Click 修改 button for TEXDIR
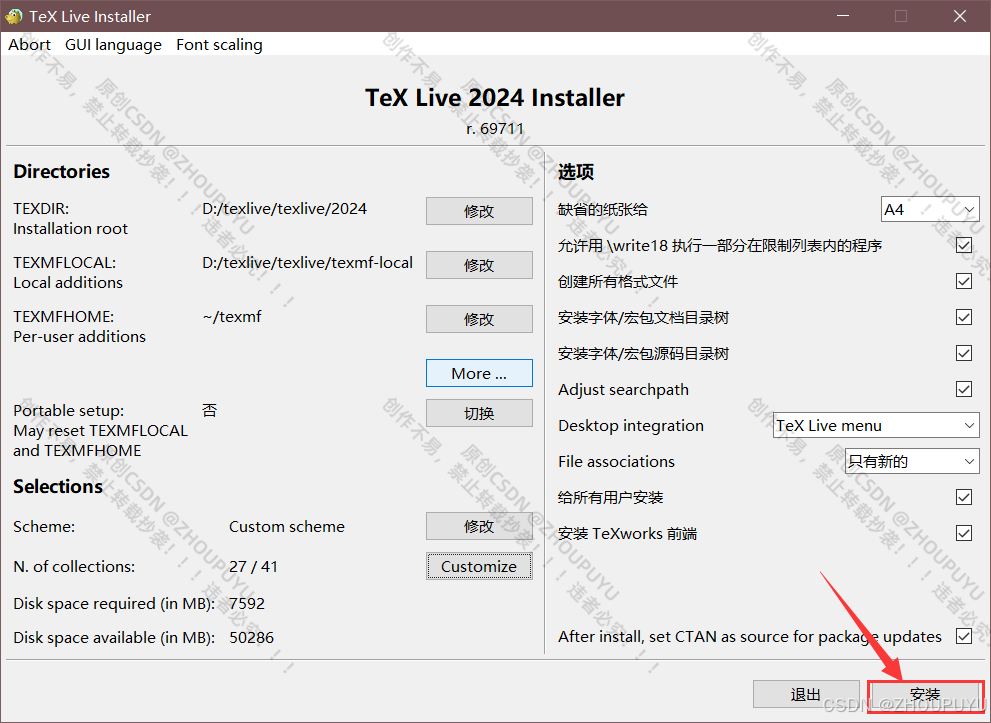 click(x=479, y=211)
